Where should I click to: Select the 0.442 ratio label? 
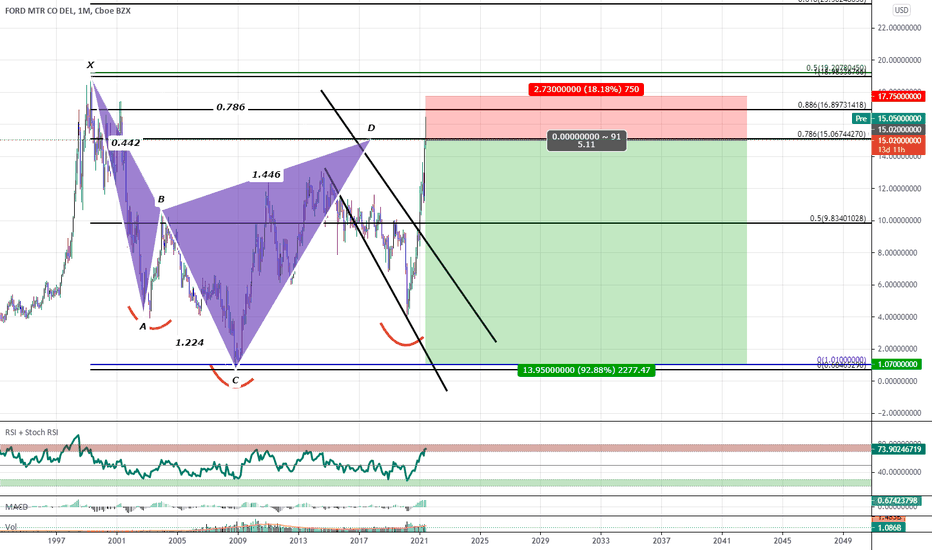tap(125, 143)
